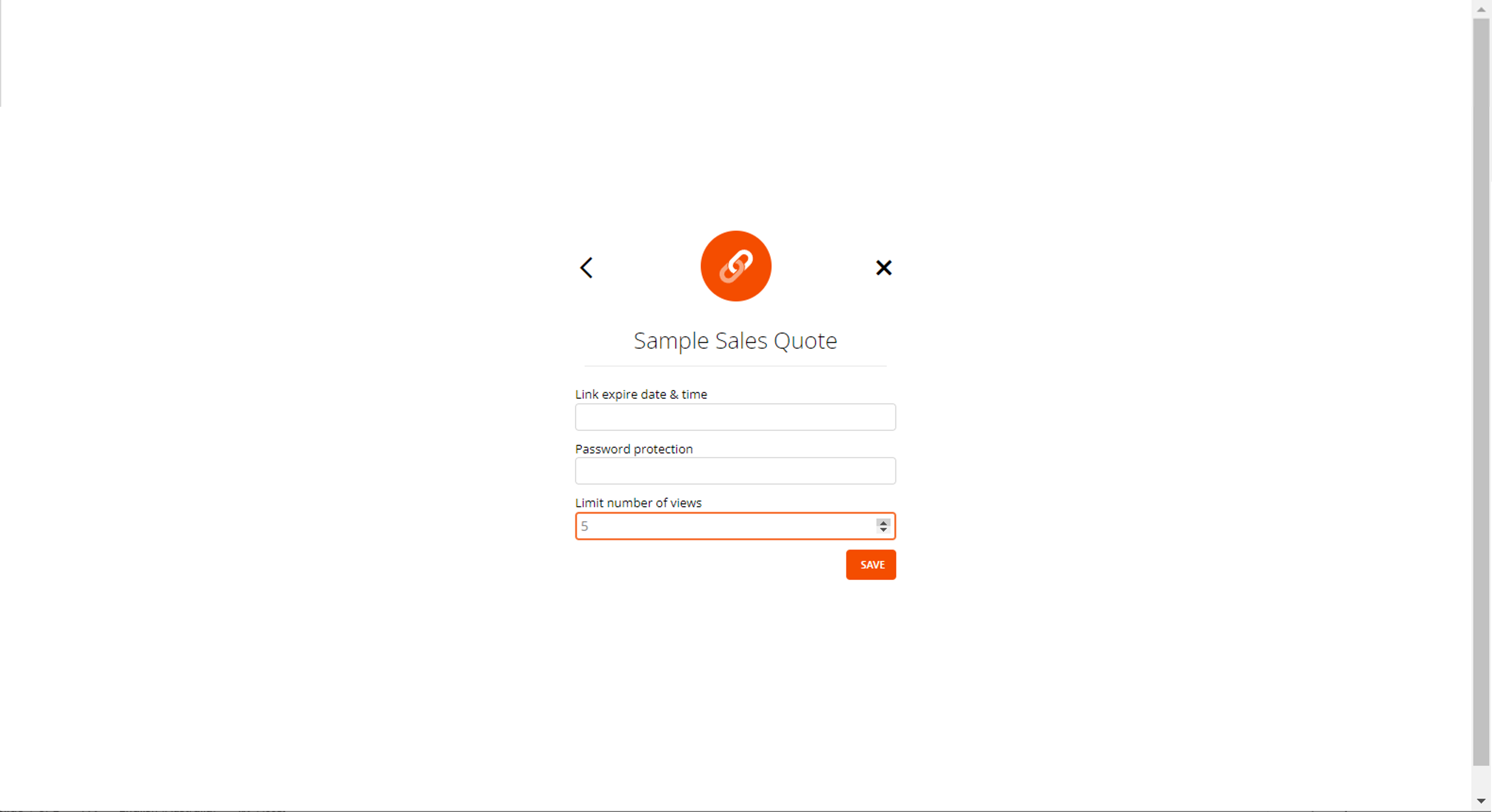Click the "Limit number of views" label
Viewport: 1492px width, 812px height.
(638, 503)
